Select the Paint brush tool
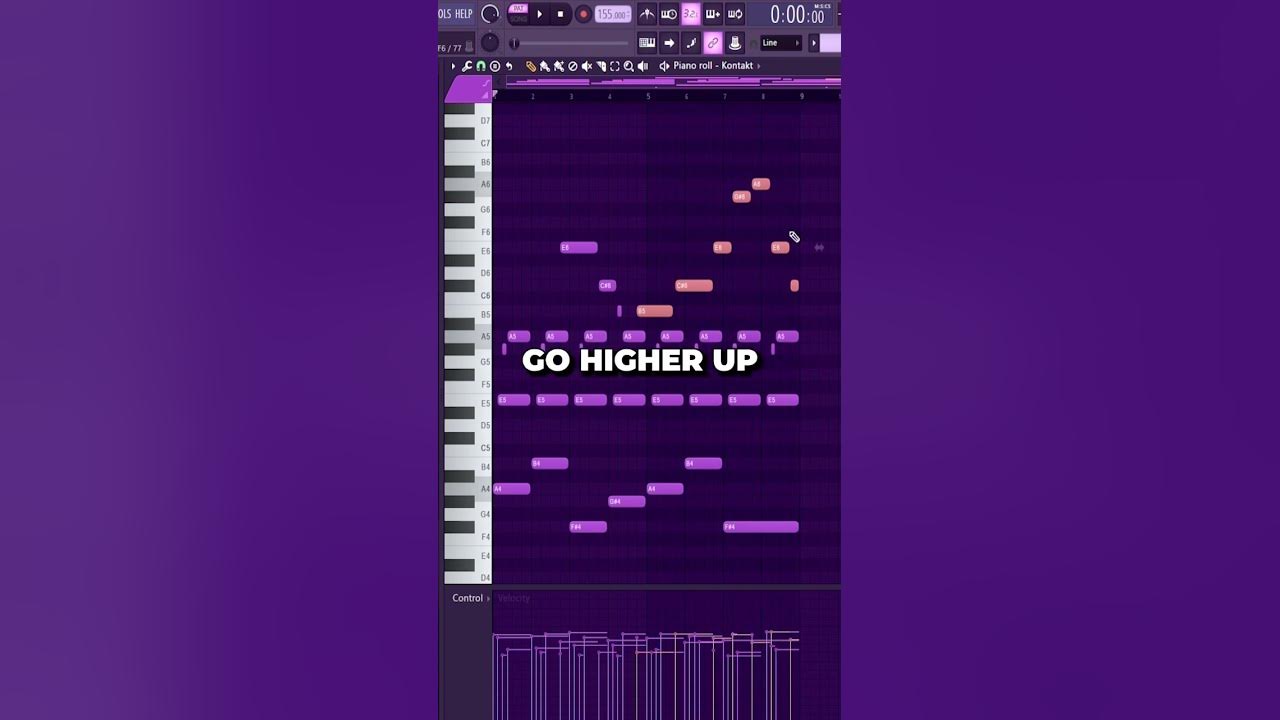1280x720 pixels. pos(545,66)
